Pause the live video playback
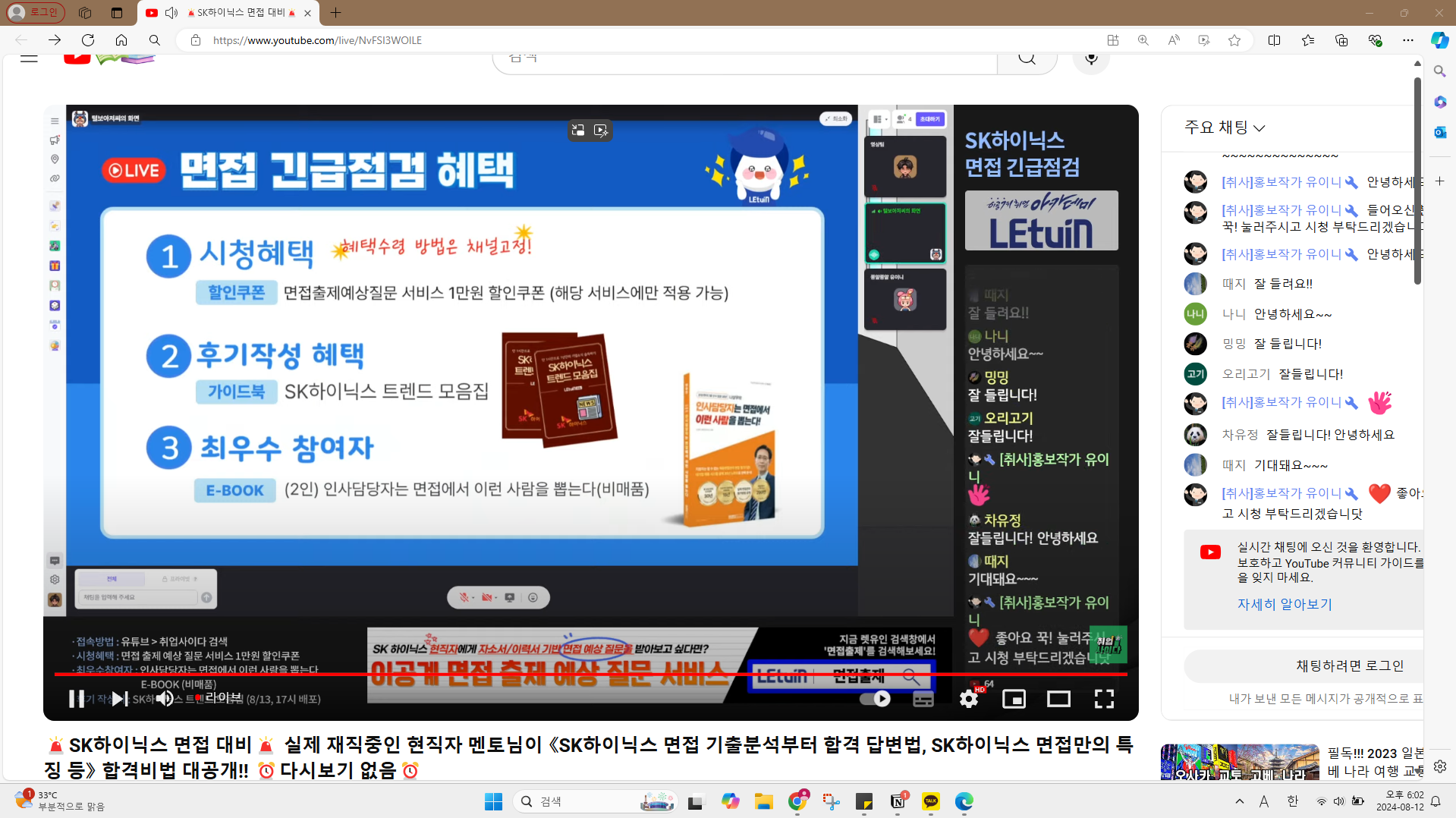The image size is (1456, 818). click(77, 698)
